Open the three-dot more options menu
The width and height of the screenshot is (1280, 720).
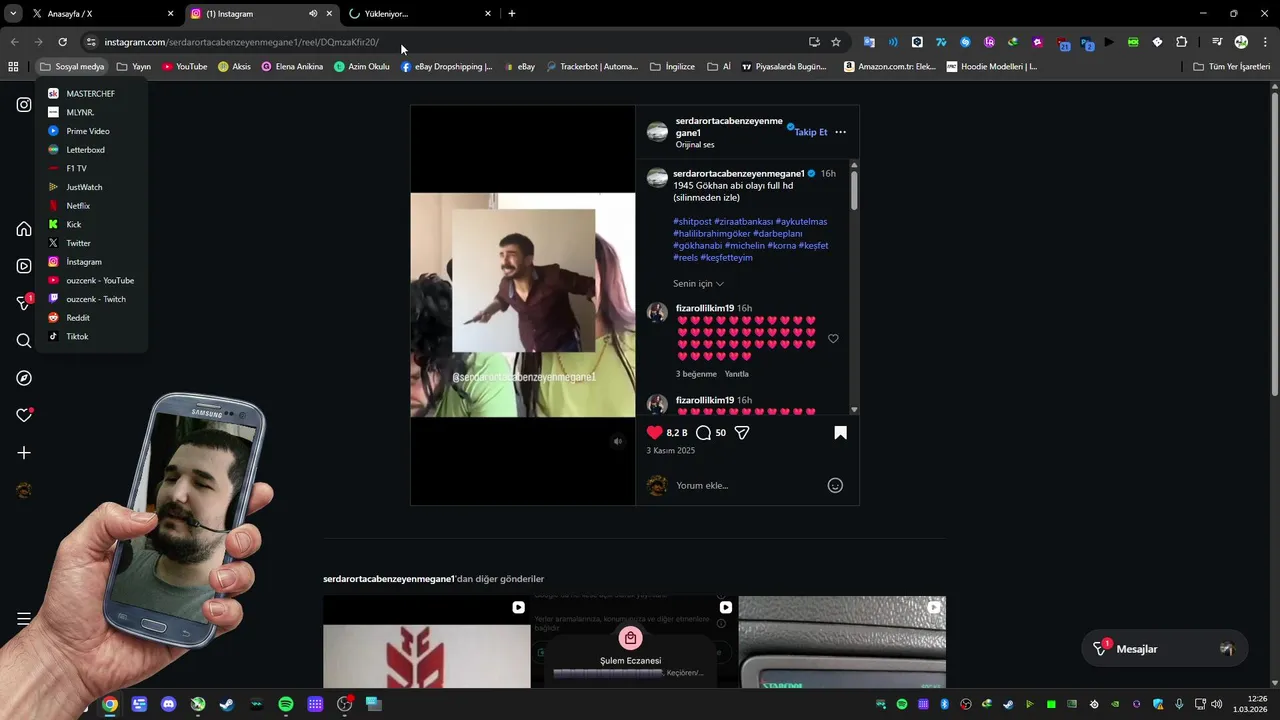[x=840, y=132]
